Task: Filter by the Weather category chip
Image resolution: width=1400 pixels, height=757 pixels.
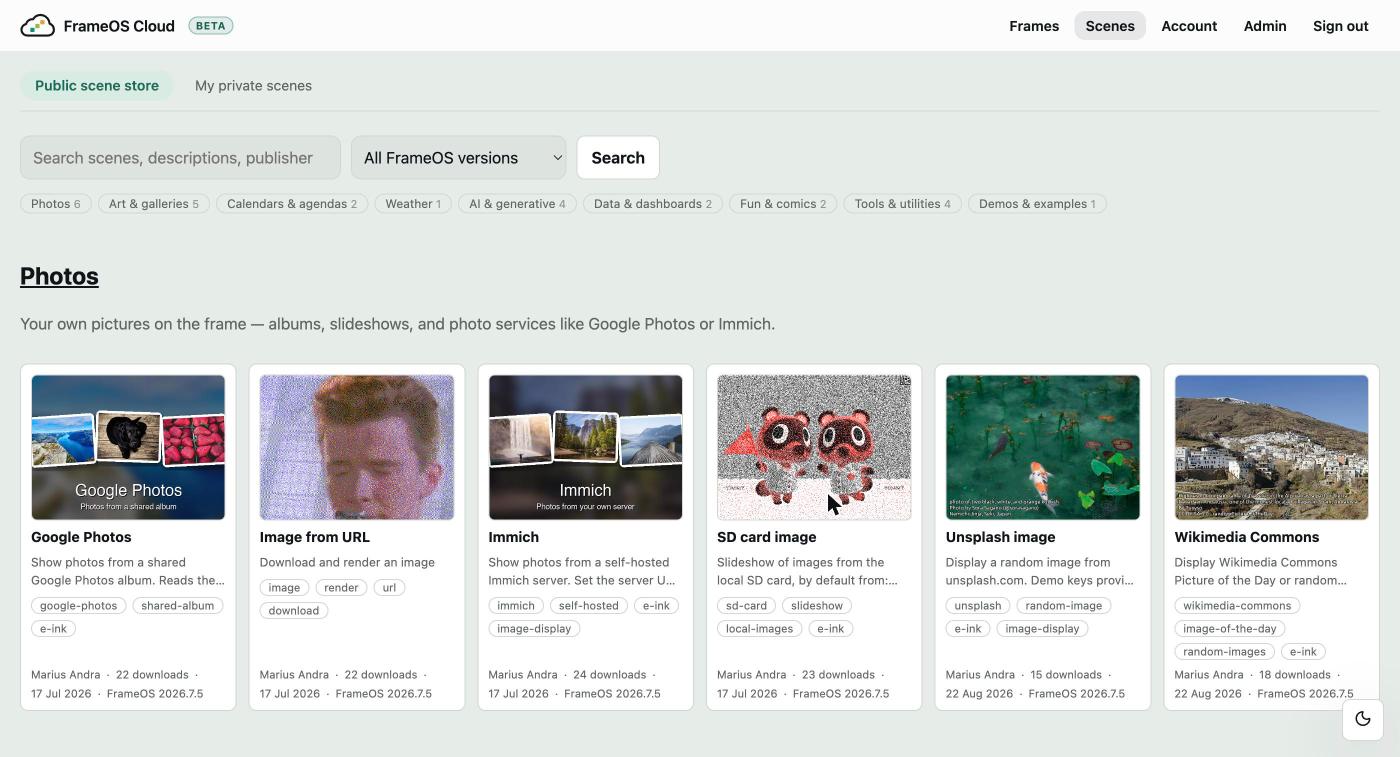Action: coord(413,204)
